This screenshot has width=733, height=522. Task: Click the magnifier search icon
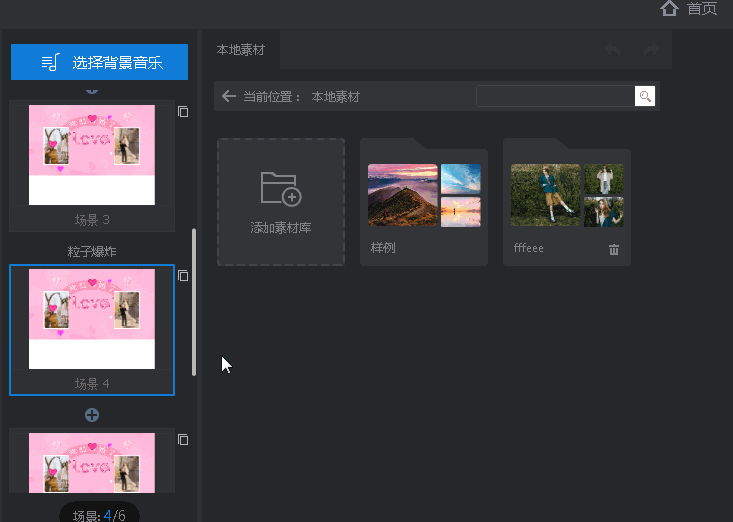pyautogui.click(x=645, y=96)
